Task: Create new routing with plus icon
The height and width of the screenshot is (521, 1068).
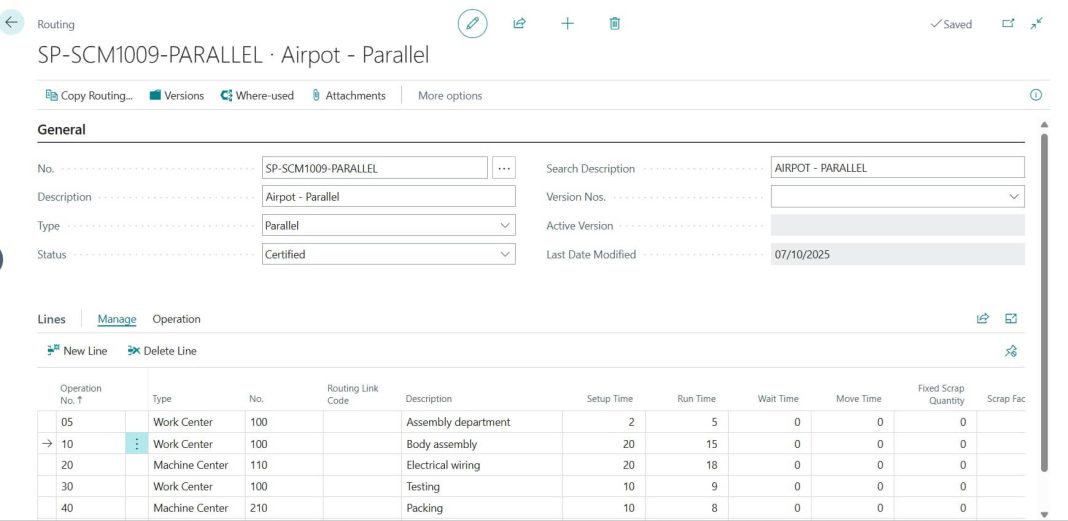Action: coord(567,23)
